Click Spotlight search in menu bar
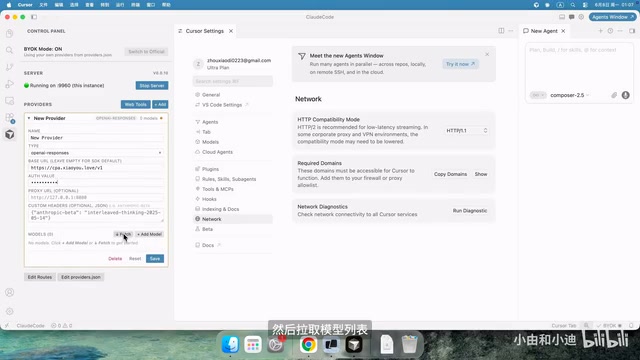 573,5
